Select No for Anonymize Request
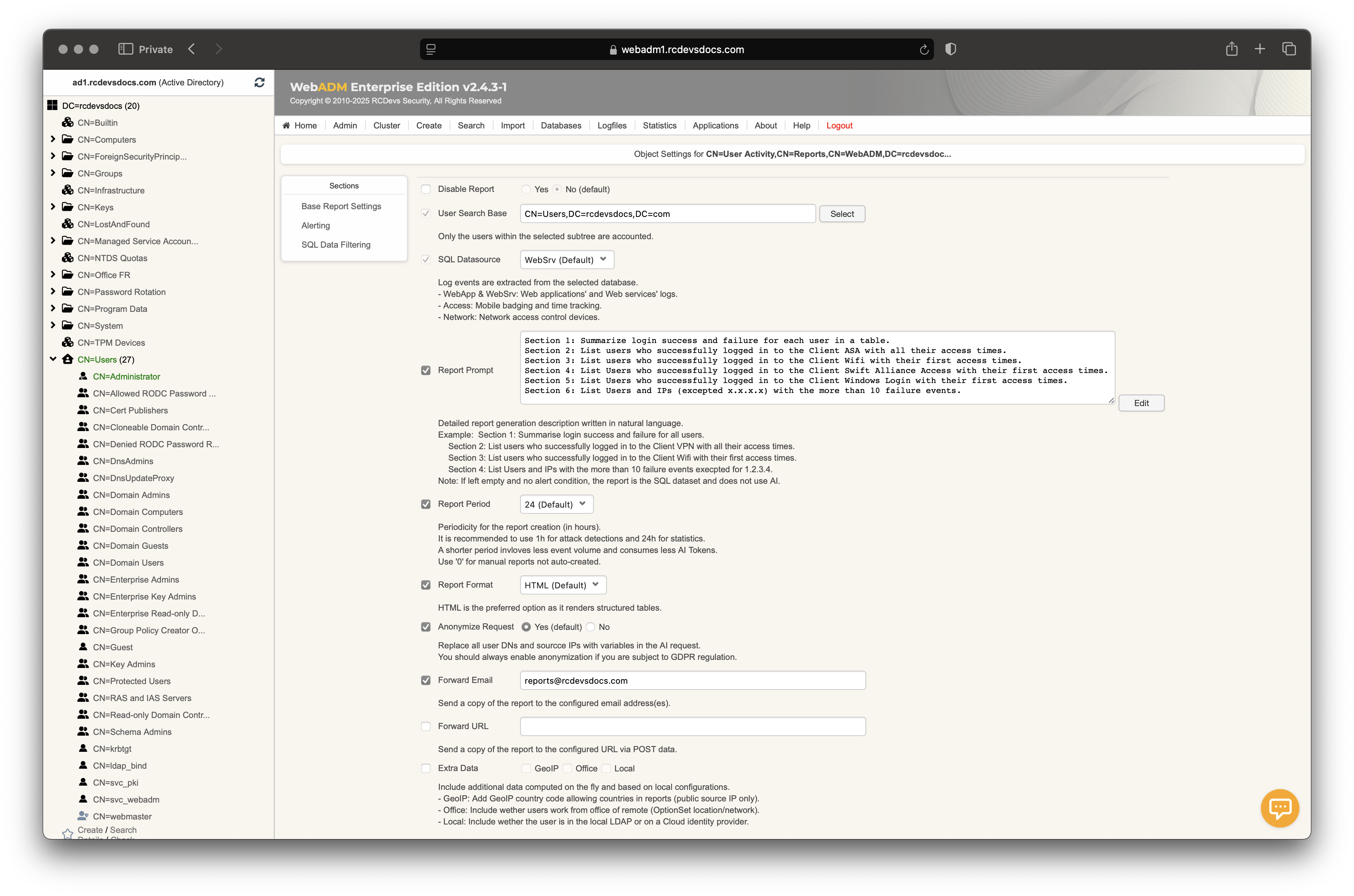Image resolution: width=1354 pixels, height=896 pixels. tap(591, 627)
